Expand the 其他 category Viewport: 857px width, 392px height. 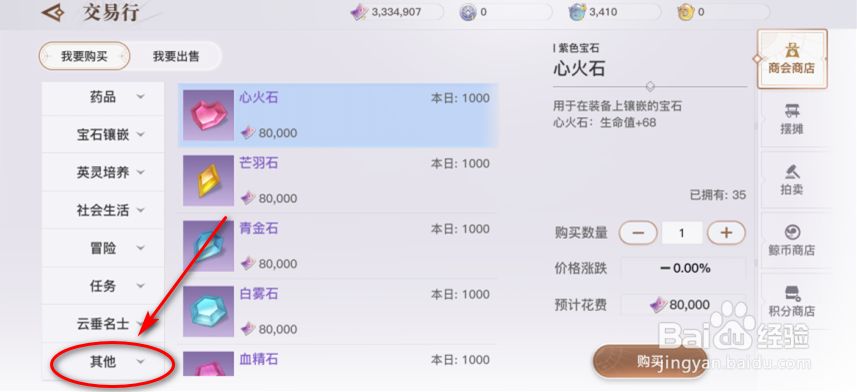[x=103, y=361]
